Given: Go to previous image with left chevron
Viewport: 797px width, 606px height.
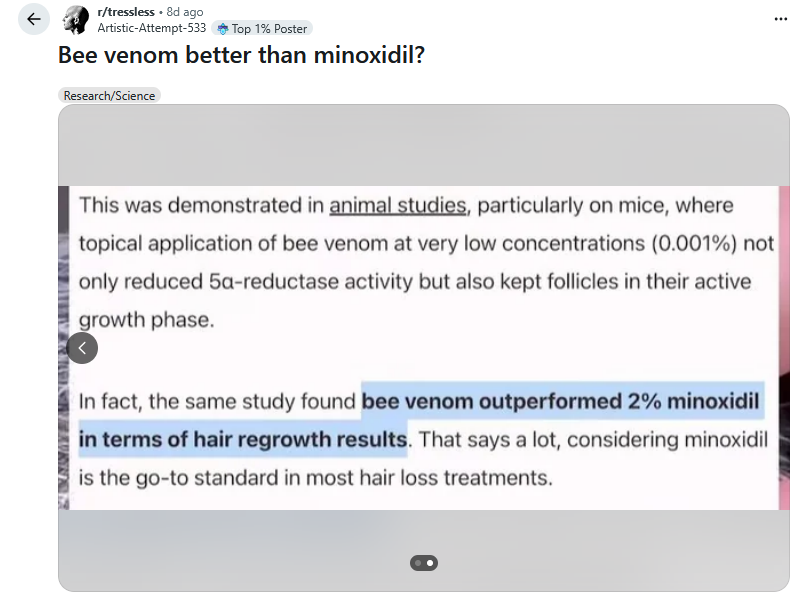Looking at the screenshot, I should (x=82, y=348).
